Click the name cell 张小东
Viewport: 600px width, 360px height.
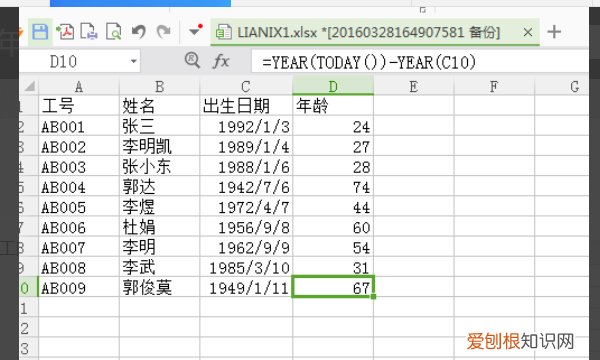pos(160,167)
